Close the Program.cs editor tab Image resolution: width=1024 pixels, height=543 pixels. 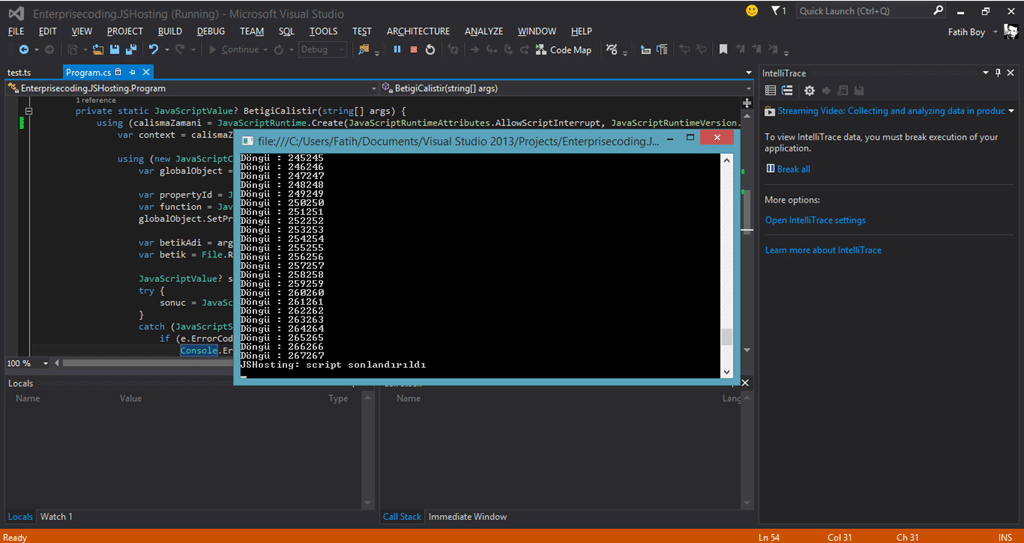point(146,73)
